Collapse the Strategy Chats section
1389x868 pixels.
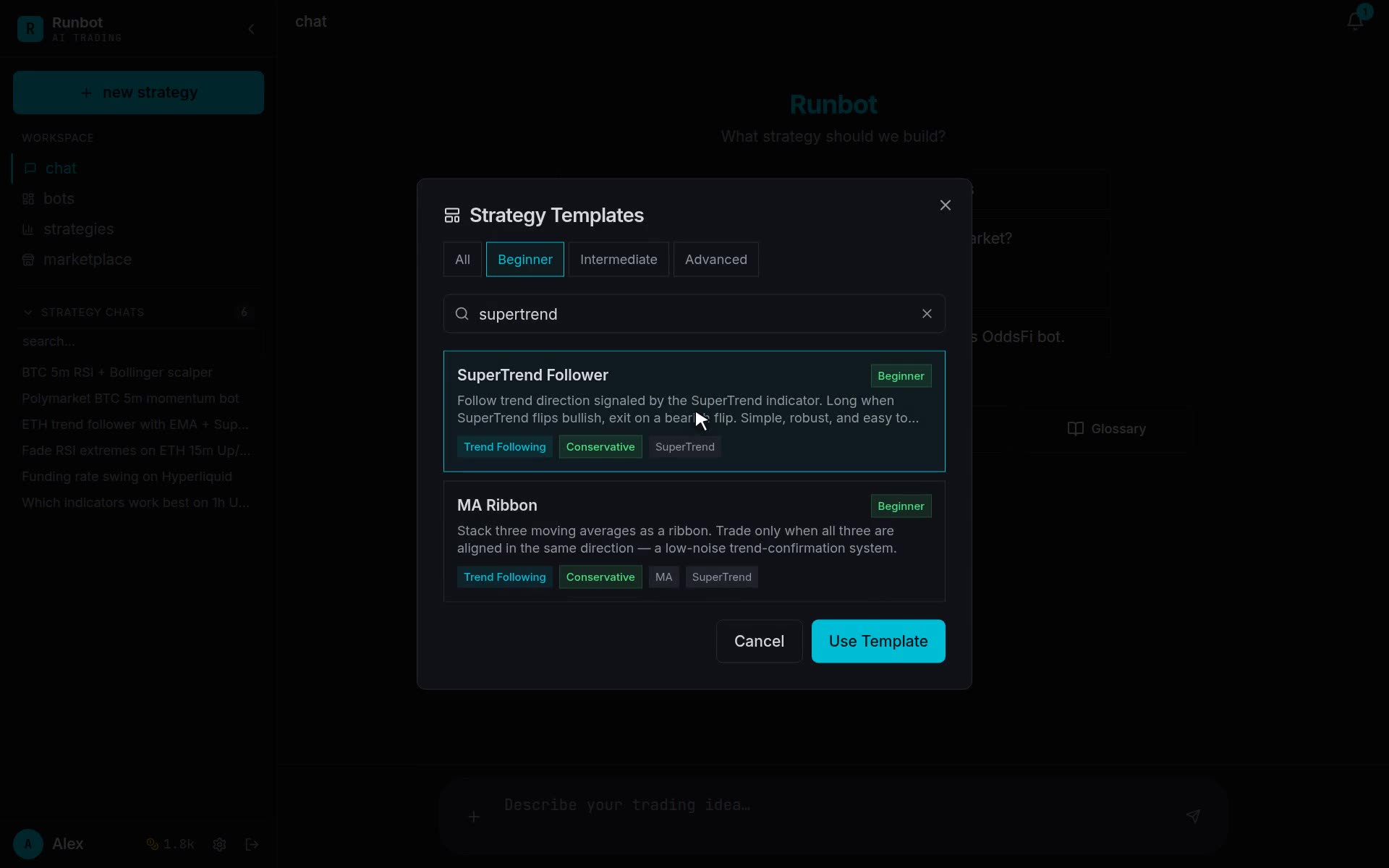27,312
